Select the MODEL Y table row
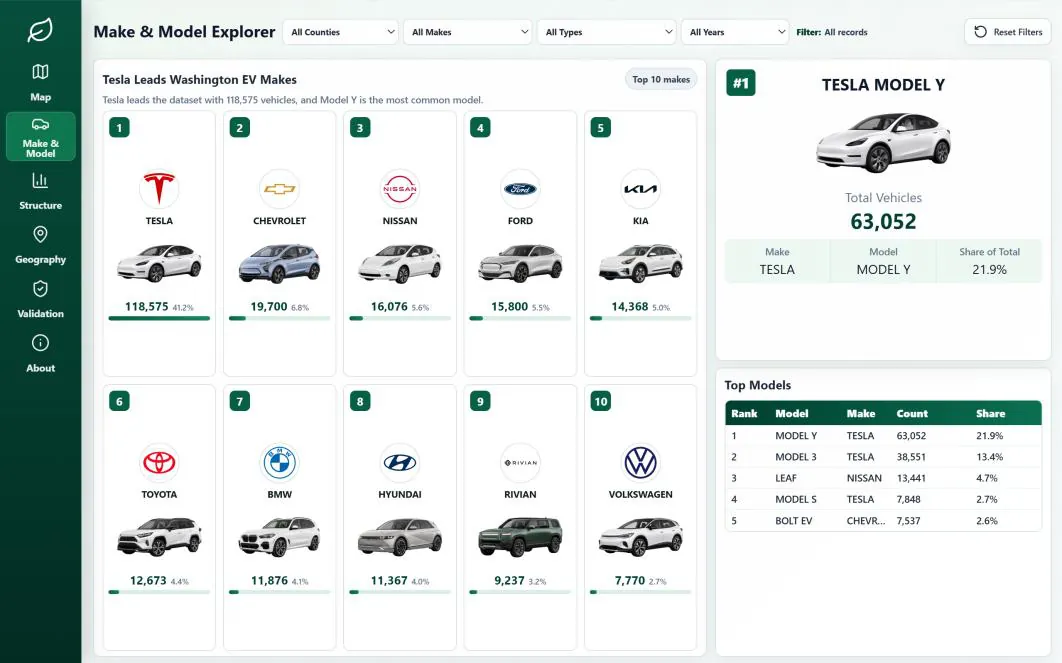1062x663 pixels. tap(883, 435)
